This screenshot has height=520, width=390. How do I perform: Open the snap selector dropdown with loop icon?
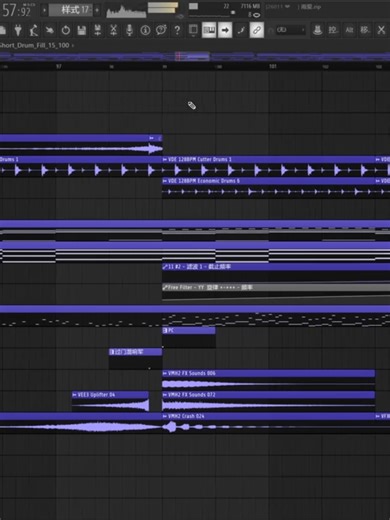(x=290, y=30)
